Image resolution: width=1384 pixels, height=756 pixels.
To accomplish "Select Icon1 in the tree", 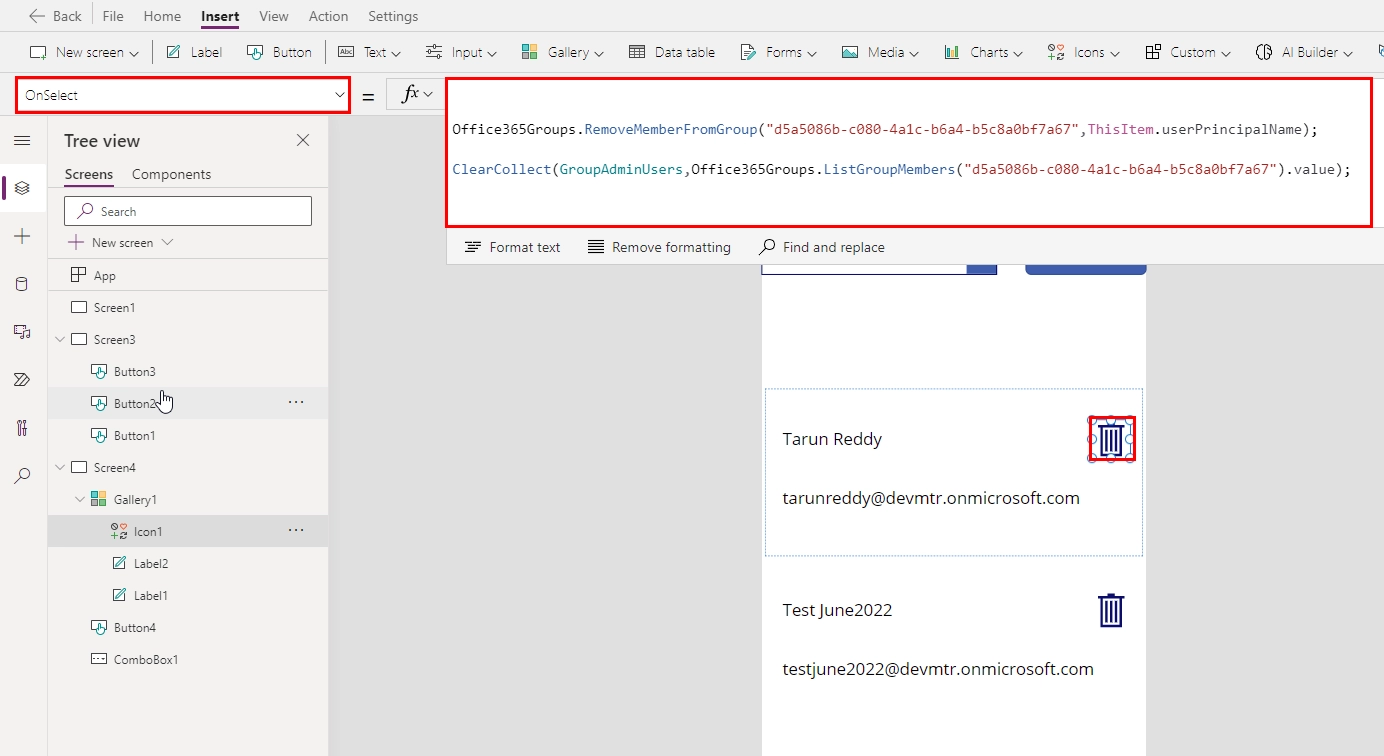I will tap(188, 531).
